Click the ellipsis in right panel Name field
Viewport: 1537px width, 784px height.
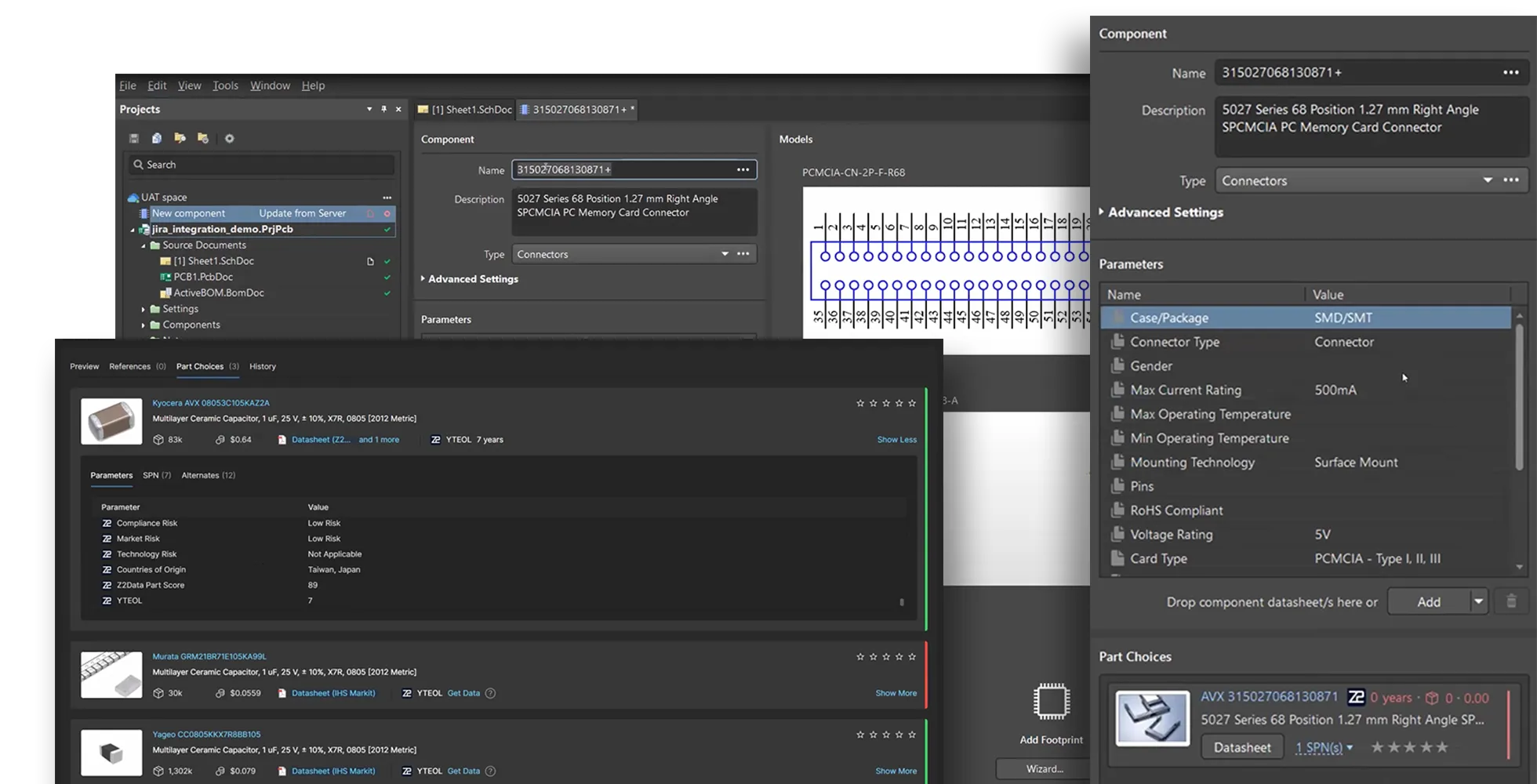1511,72
